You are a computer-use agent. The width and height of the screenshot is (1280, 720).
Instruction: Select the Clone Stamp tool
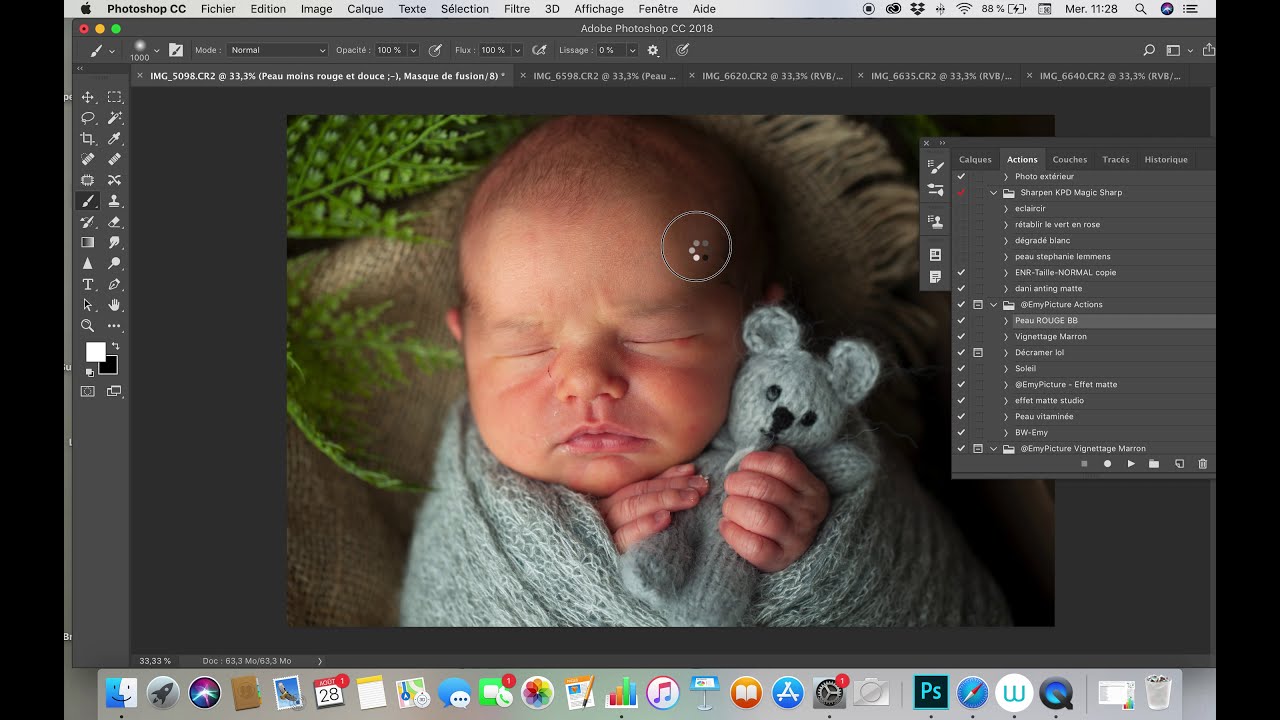114,201
